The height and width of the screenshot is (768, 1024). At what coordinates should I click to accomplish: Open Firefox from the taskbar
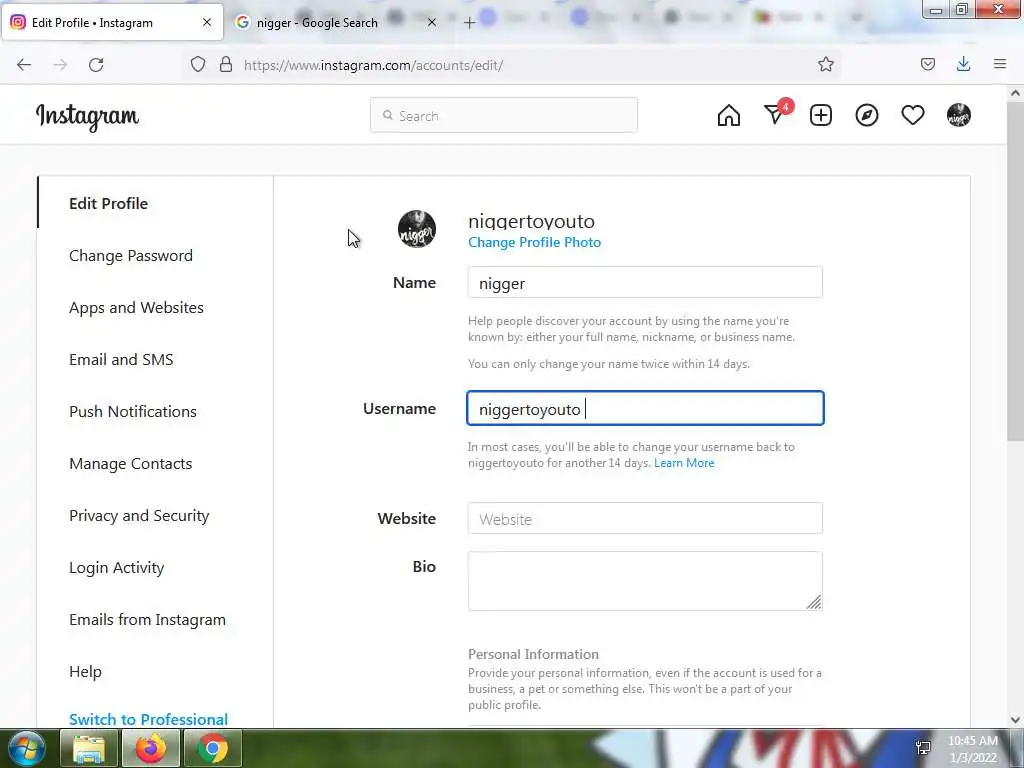[x=151, y=748]
